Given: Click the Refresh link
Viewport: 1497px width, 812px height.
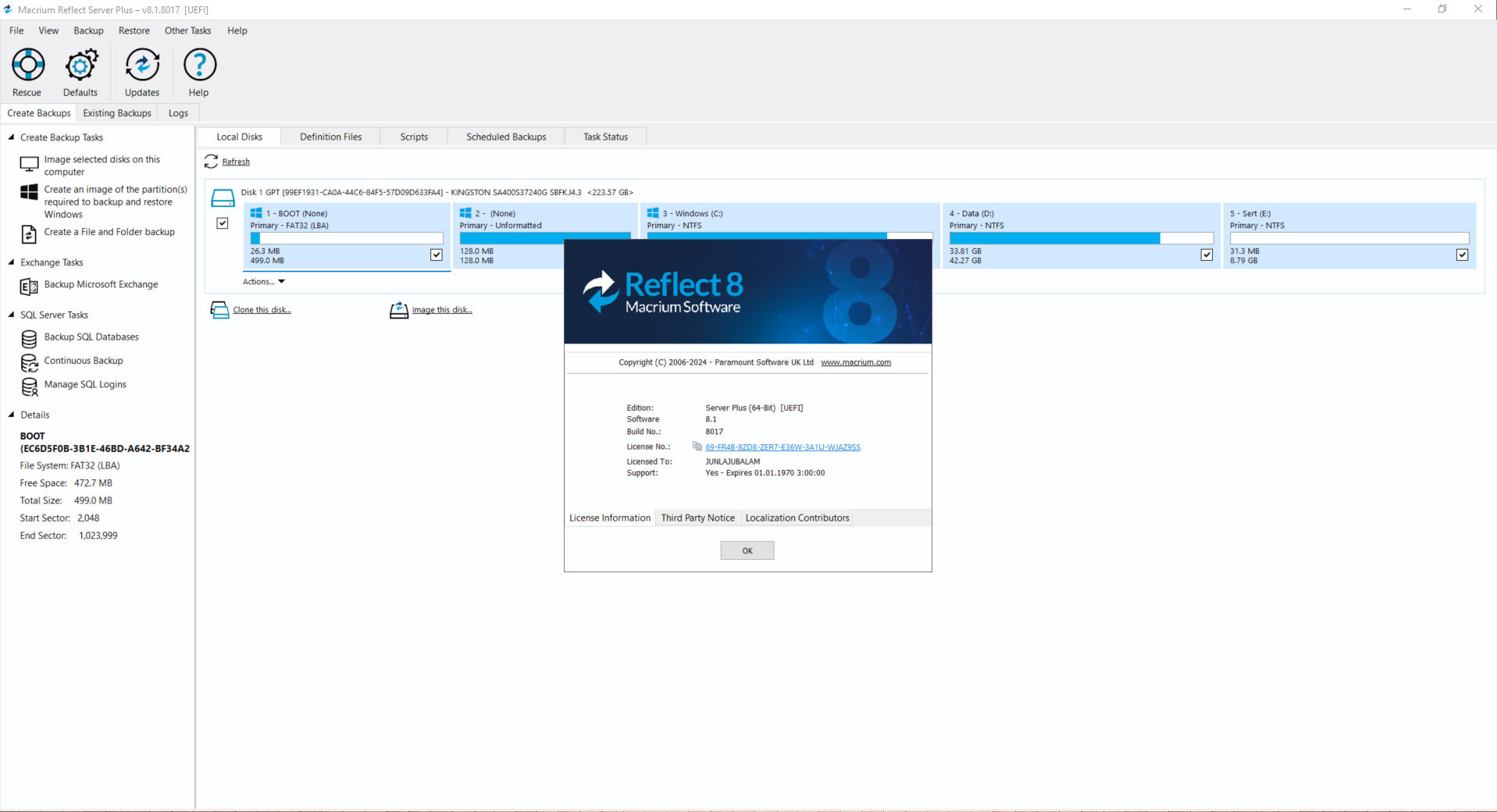Looking at the screenshot, I should 236,162.
